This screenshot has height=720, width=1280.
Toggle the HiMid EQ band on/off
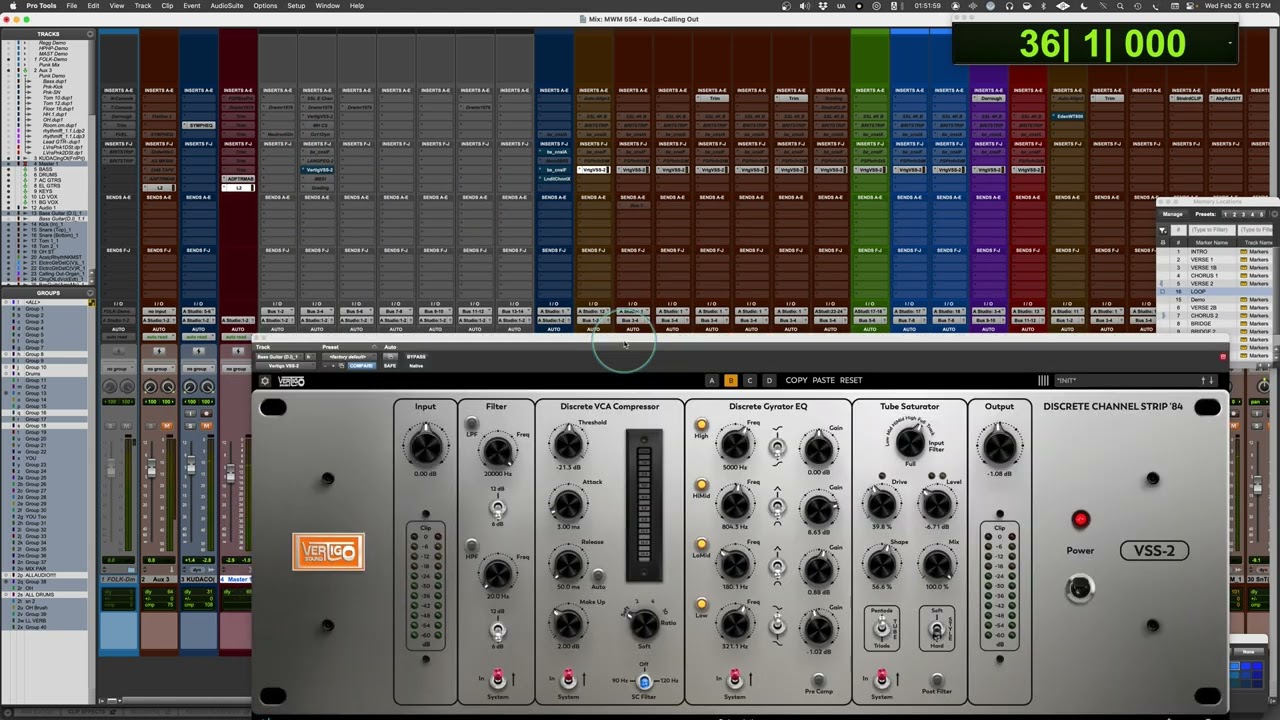click(x=701, y=485)
